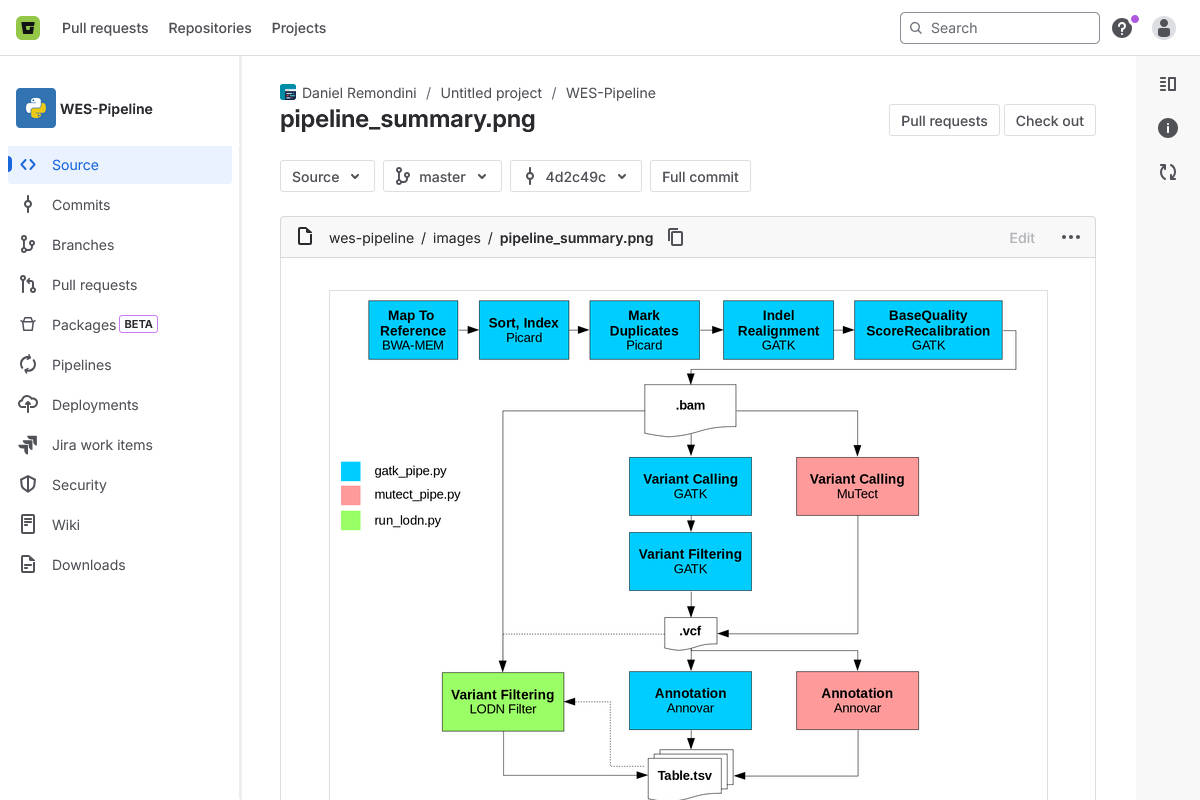This screenshot has height=800, width=1200.
Task: View Deployments via its sidebar icon
Action: point(94,404)
